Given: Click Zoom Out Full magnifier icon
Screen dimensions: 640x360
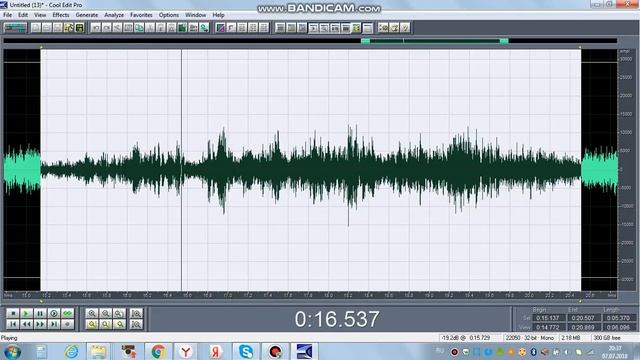Looking at the screenshot, I should tap(120, 313).
